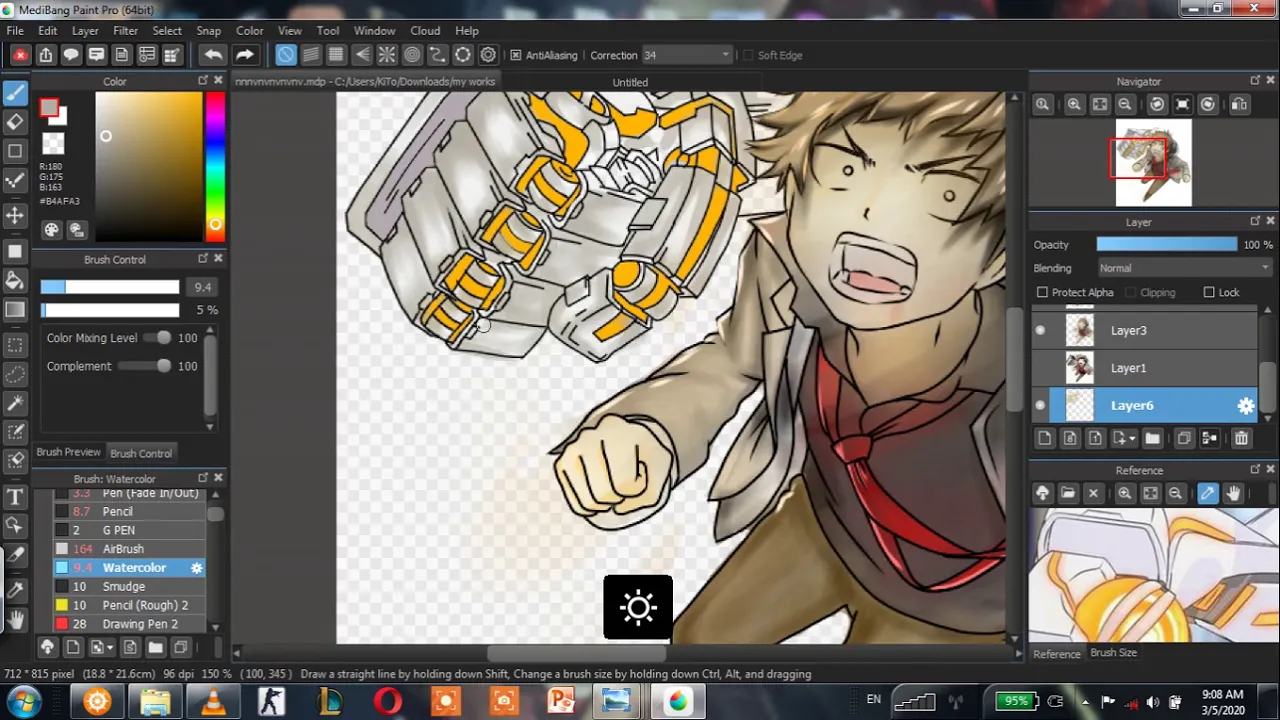Select the Brush tool in left toolbar

(x=15, y=93)
